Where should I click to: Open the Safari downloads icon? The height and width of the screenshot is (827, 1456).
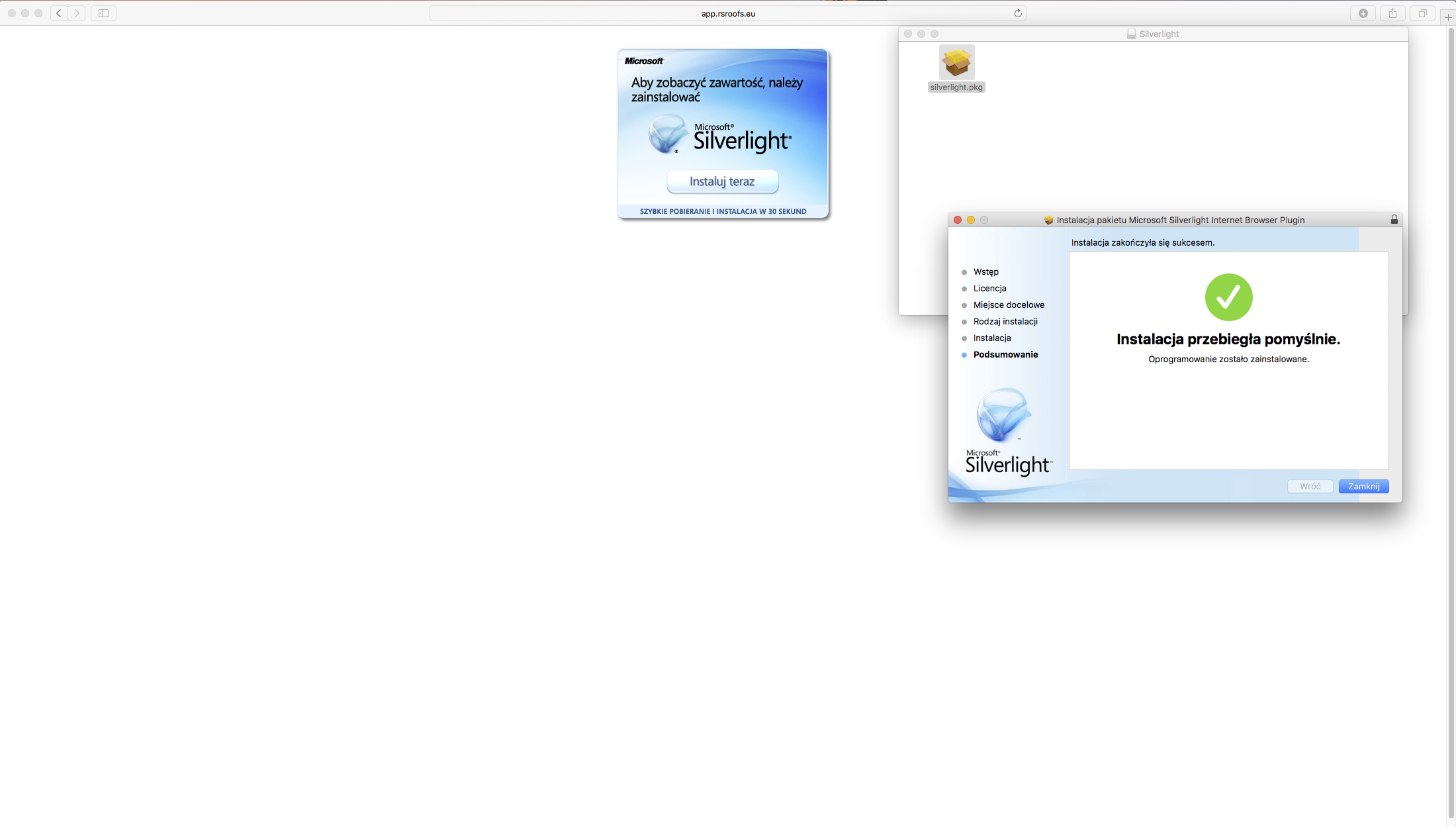pyautogui.click(x=1363, y=13)
